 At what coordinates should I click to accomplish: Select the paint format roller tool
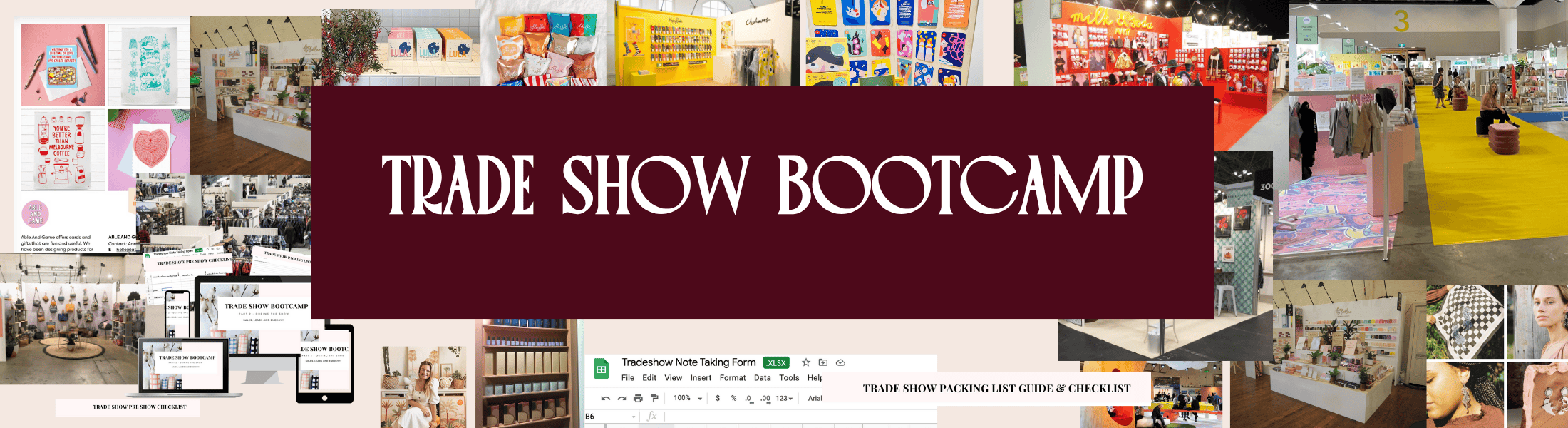click(654, 399)
